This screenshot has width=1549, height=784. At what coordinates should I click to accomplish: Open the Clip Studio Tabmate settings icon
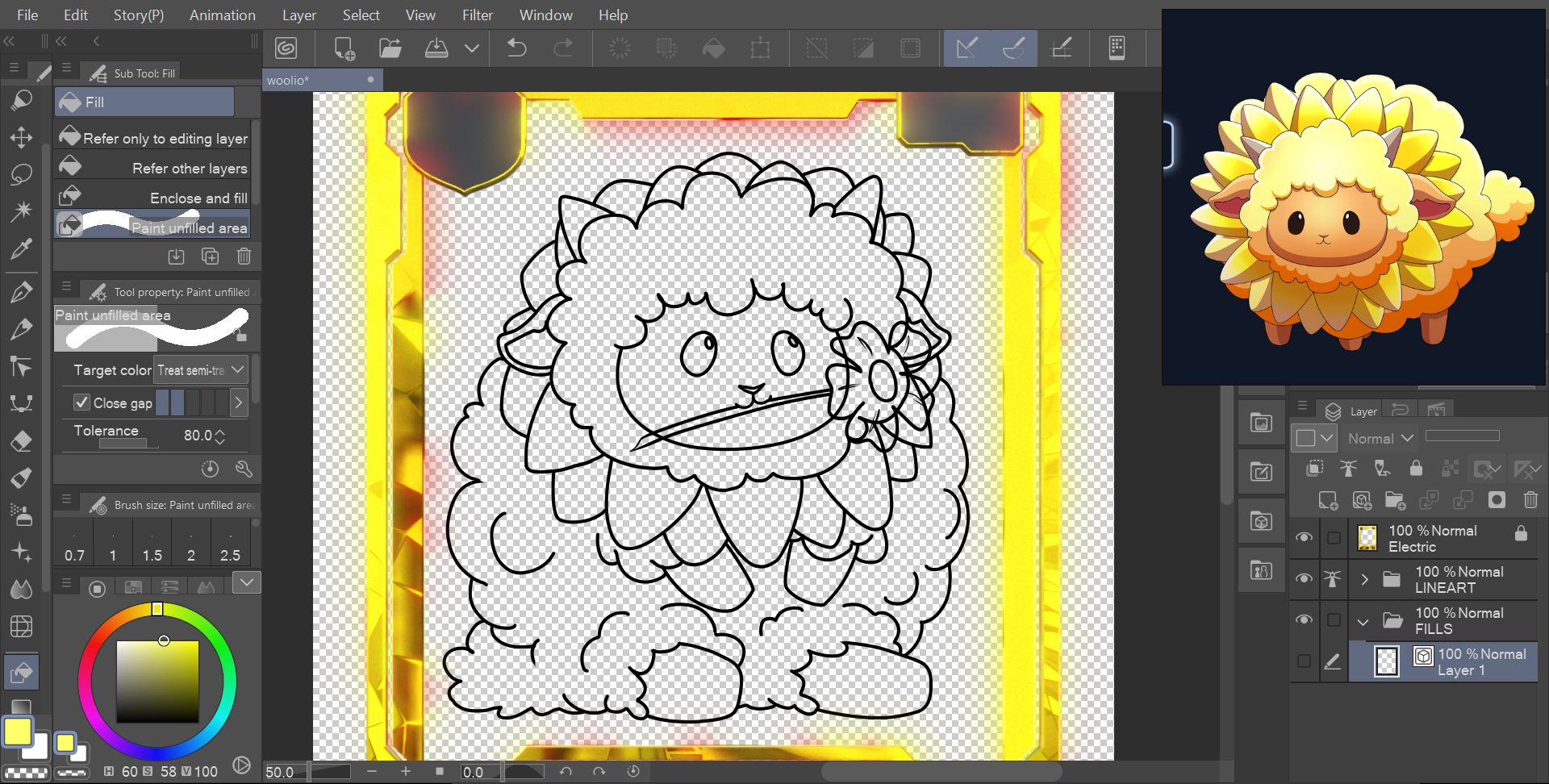1117,48
